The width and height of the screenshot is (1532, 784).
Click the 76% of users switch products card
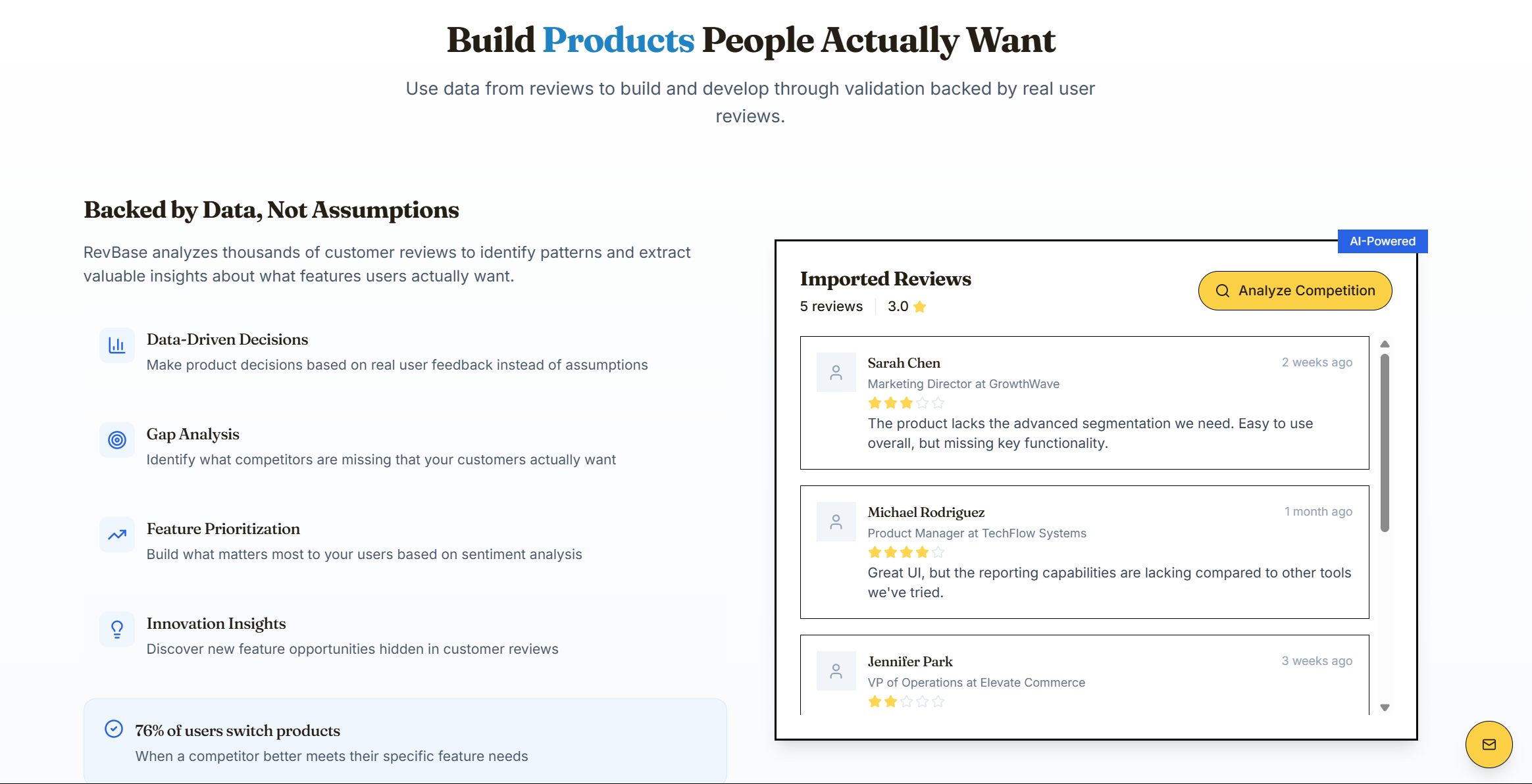click(405, 741)
